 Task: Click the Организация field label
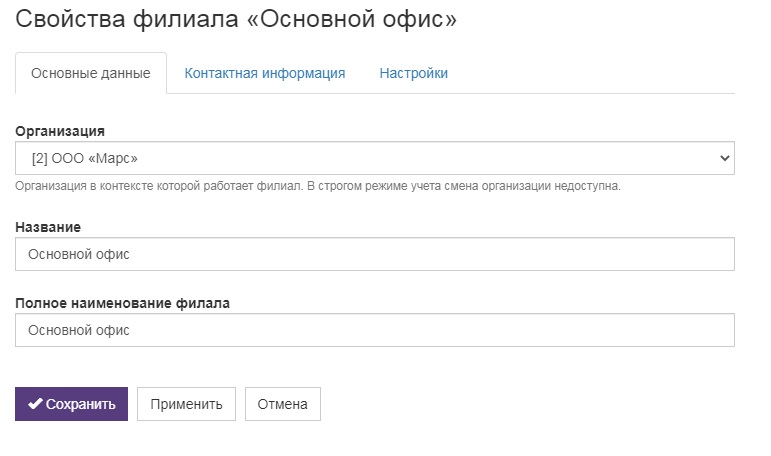pos(60,131)
